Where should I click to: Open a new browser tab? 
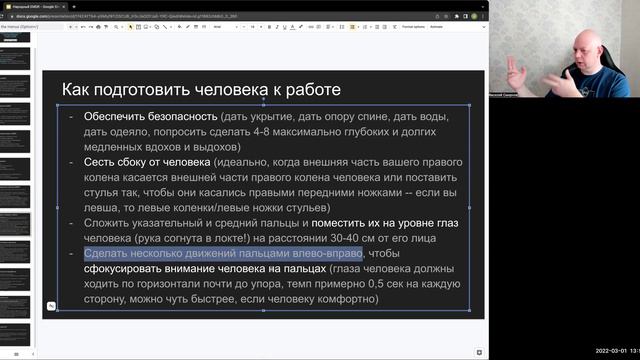point(74,7)
